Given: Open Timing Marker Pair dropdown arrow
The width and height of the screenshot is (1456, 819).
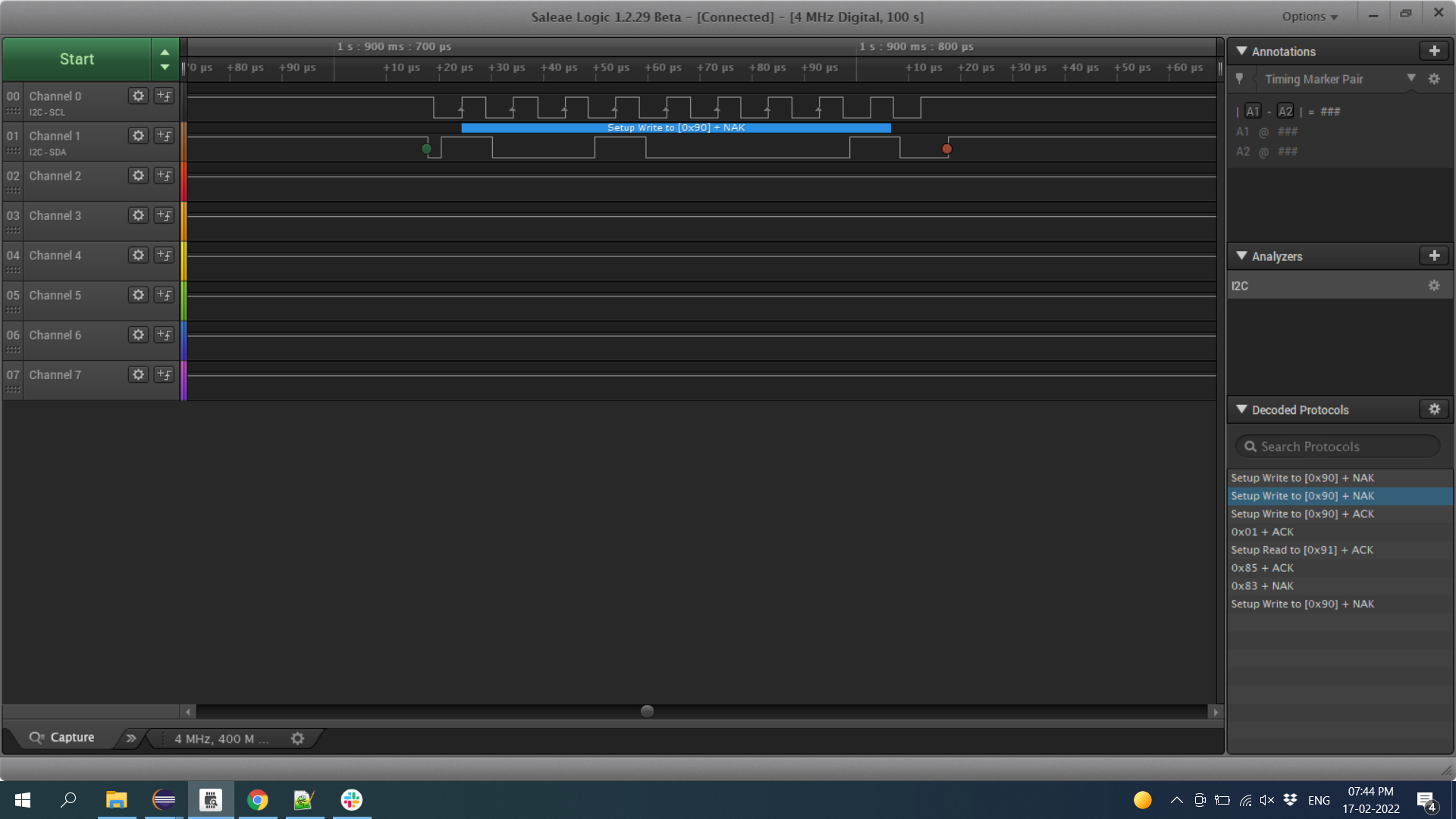Looking at the screenshot, I should (1411, 78).
